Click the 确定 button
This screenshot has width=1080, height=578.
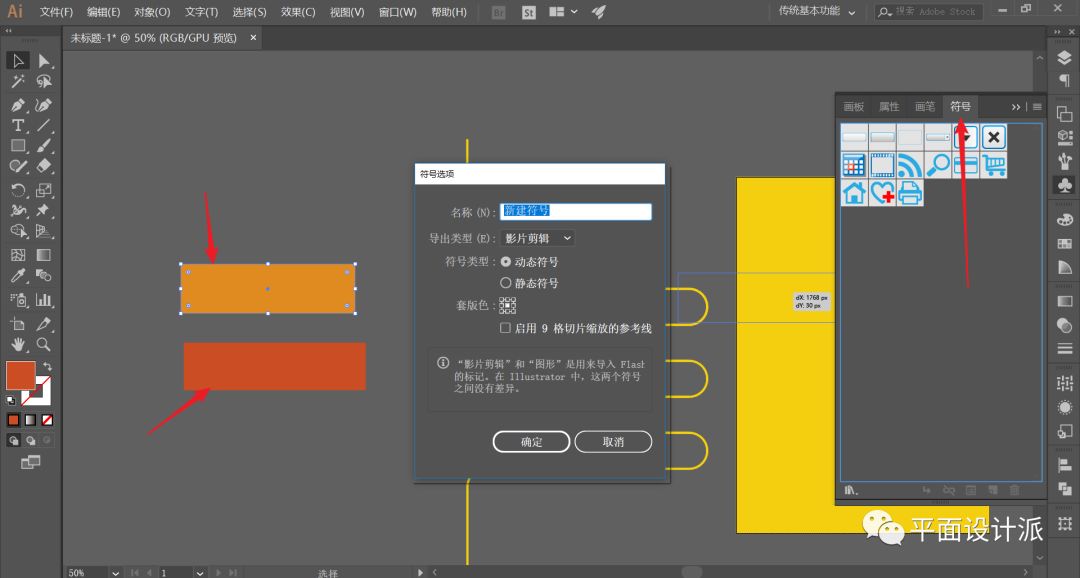[x=531, y=442]
